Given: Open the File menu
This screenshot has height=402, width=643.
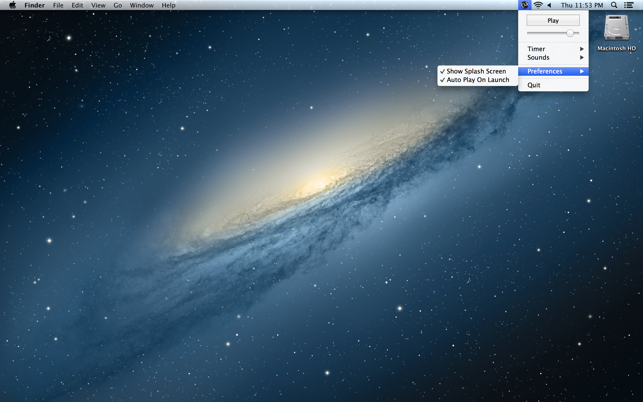Looking at the screenshot, I should tap(58, 5).
